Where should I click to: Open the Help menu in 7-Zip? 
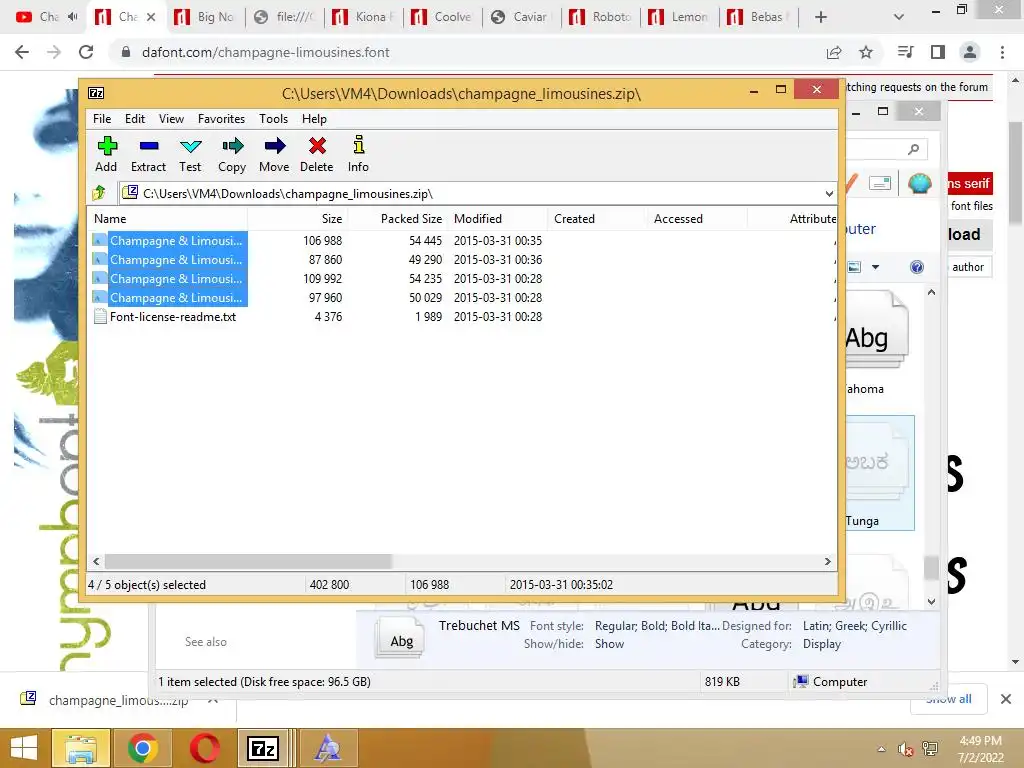(x=314, y=119)
